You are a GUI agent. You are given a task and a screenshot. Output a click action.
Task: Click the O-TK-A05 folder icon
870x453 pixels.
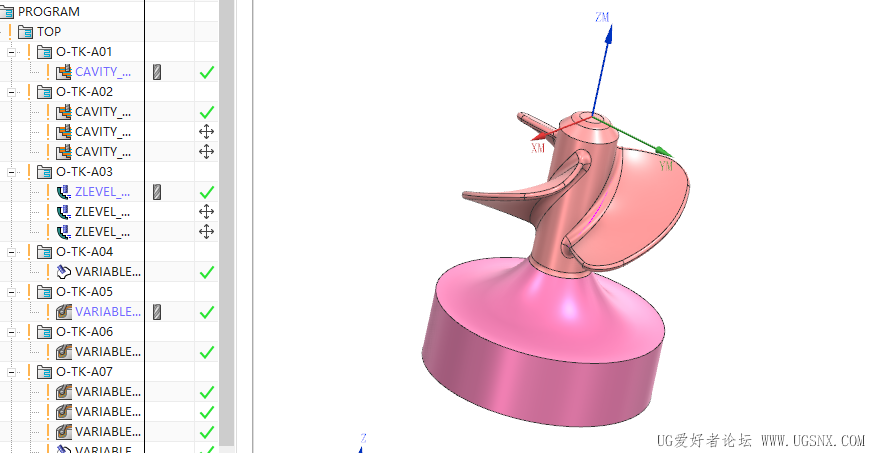pos(44,291)
